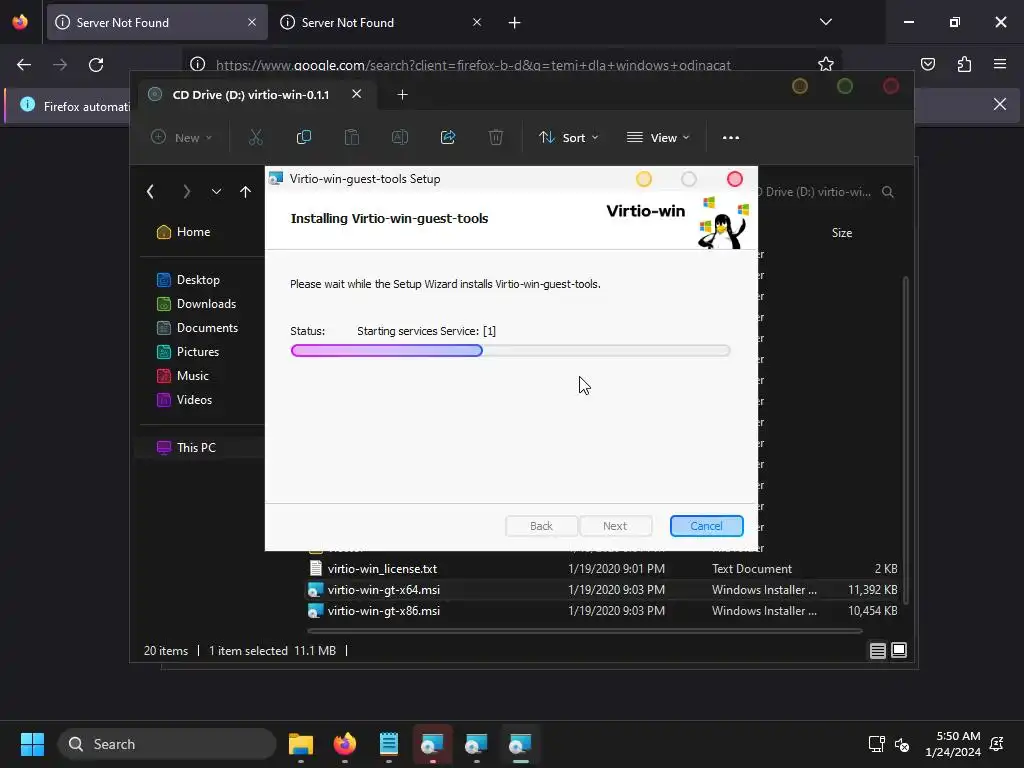Click the Copy icon in Explorer toolbar
Viewport: 1024px width, 768px height.
[x=304, y=137]
